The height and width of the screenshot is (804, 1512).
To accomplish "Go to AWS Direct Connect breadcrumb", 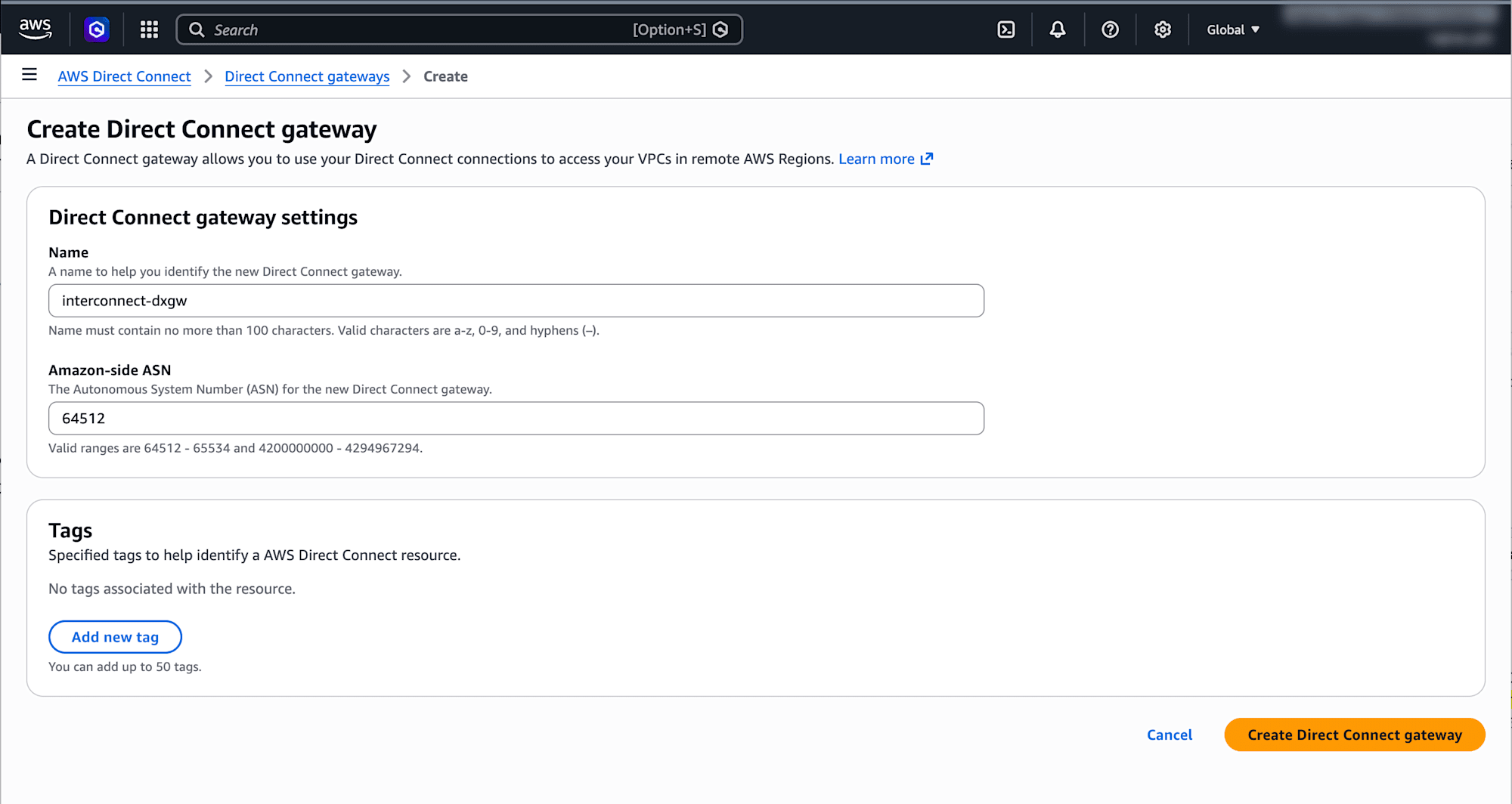I will 125,76.
